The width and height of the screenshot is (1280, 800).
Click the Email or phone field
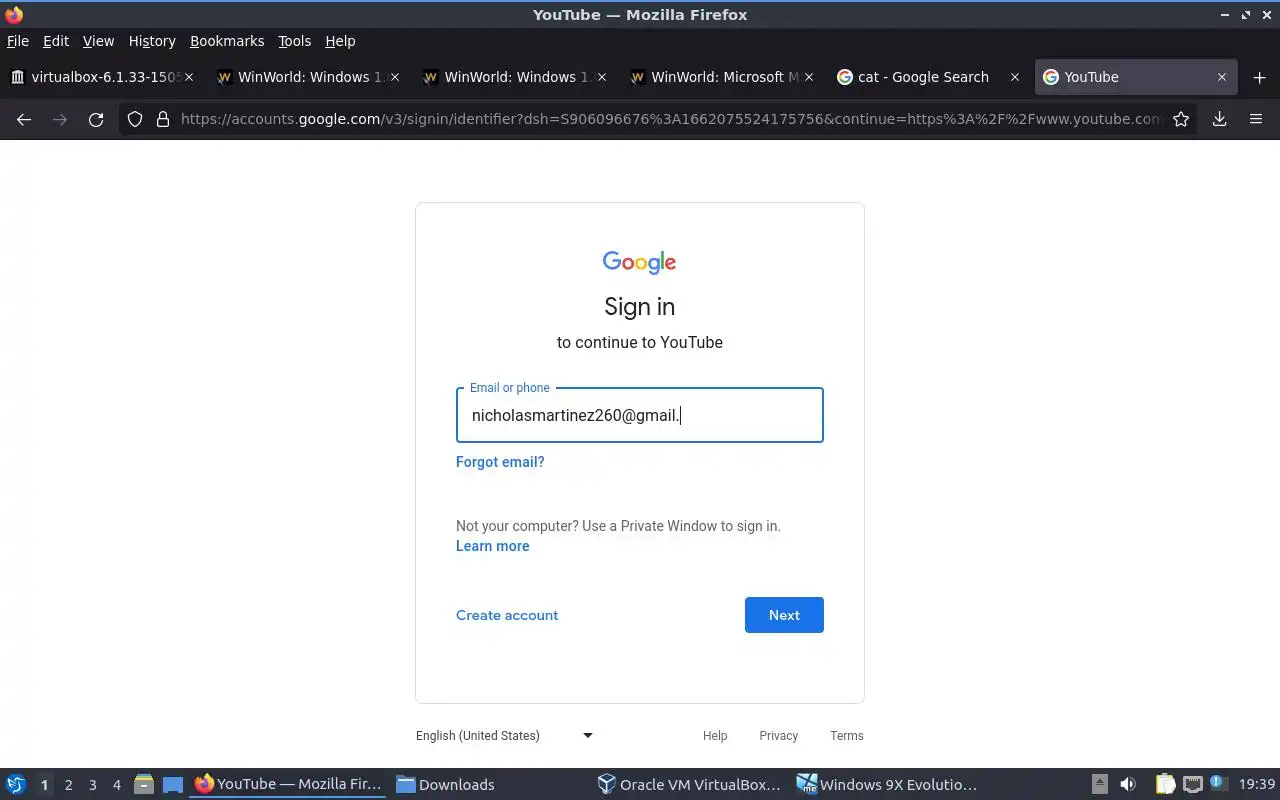(640, 415)
